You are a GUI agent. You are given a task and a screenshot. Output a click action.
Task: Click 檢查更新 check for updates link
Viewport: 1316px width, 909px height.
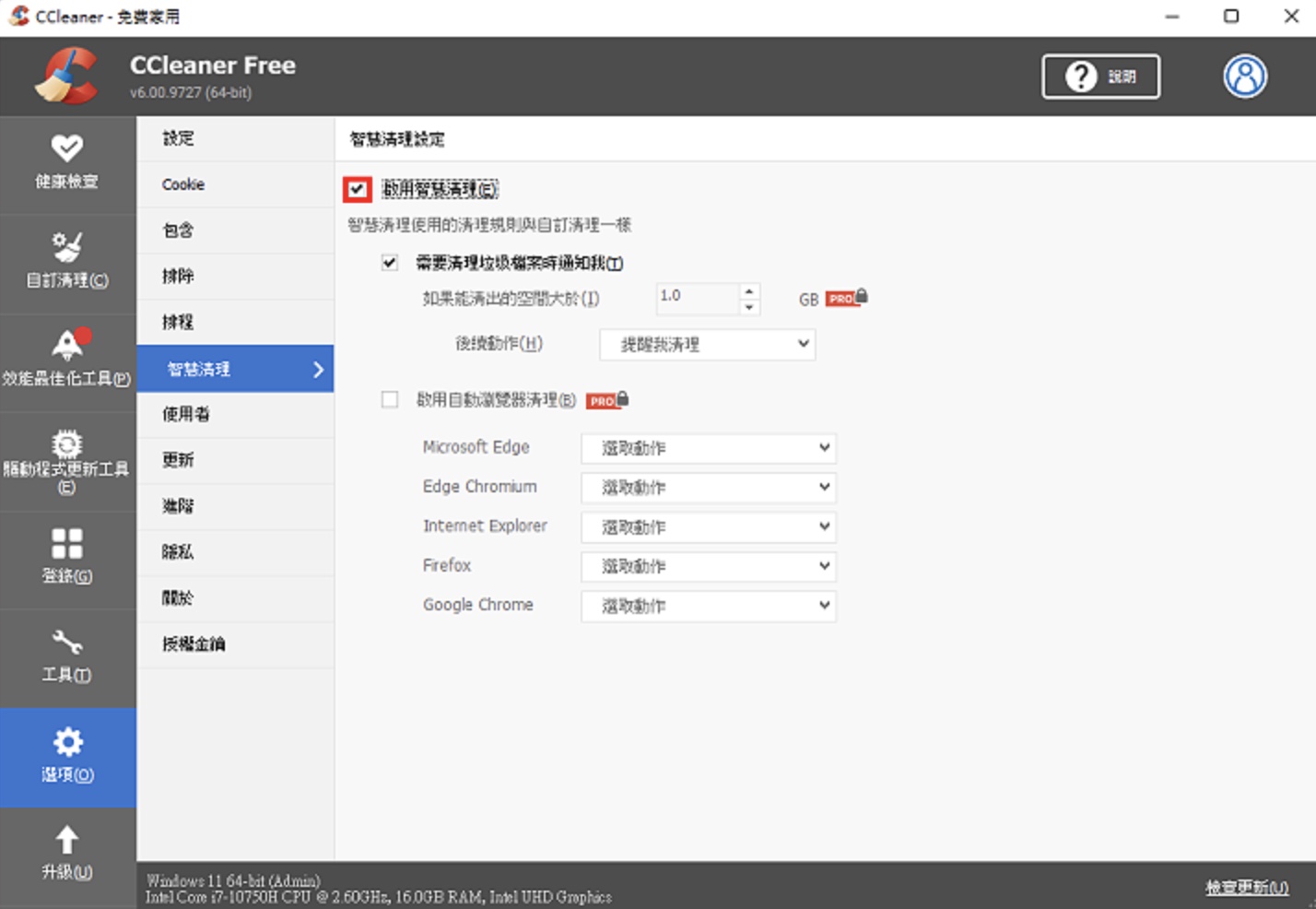pyautogui.click(x=1246, y=887)
